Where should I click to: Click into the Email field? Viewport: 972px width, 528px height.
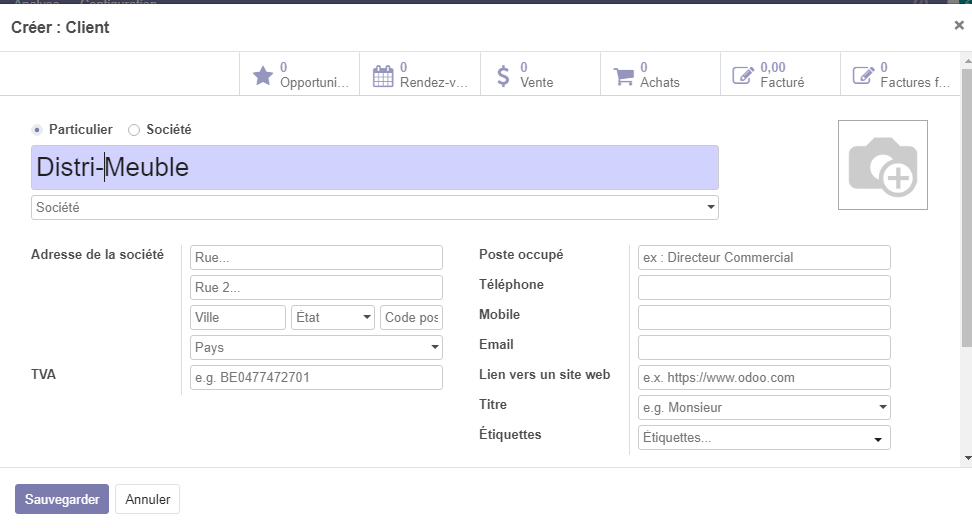click(x=763, y=348)
